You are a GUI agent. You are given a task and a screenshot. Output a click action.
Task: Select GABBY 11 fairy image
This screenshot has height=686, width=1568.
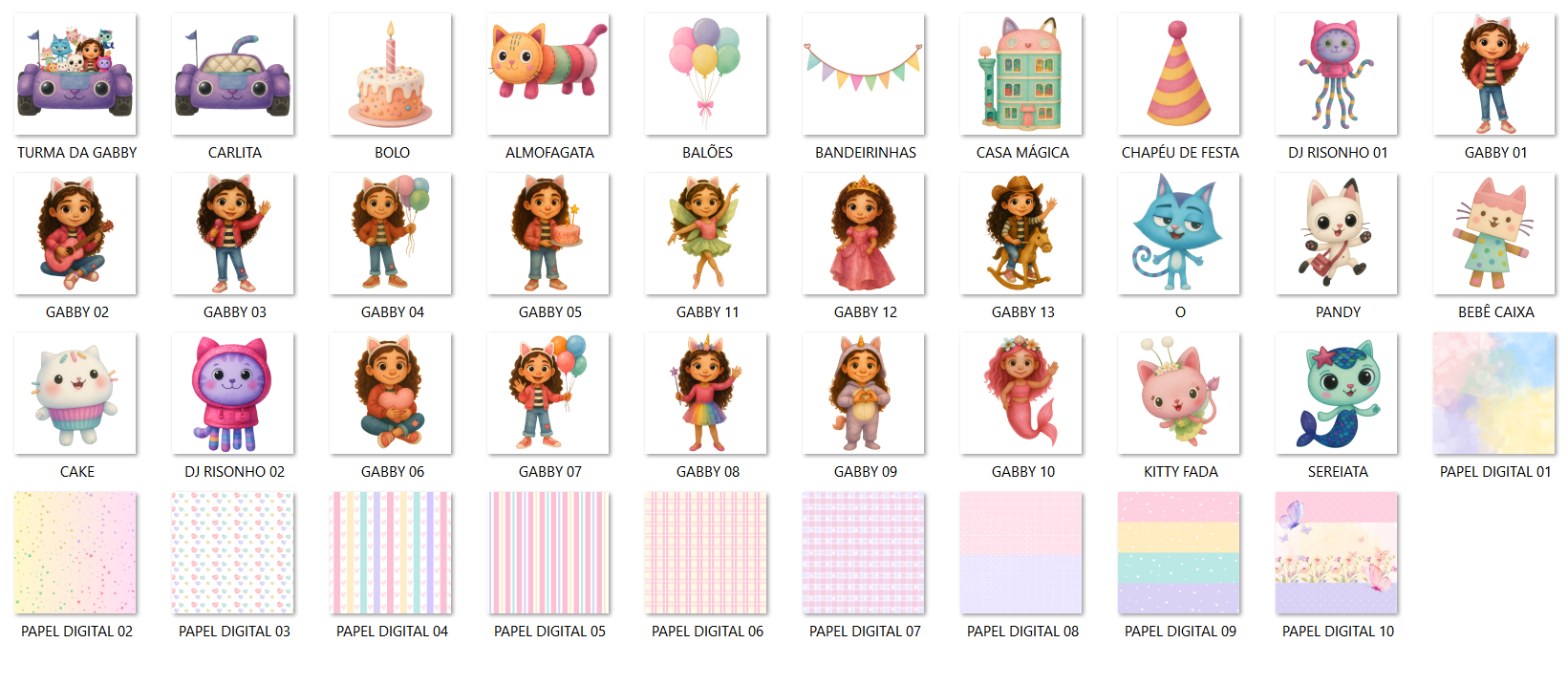click(x=706, y=234)
